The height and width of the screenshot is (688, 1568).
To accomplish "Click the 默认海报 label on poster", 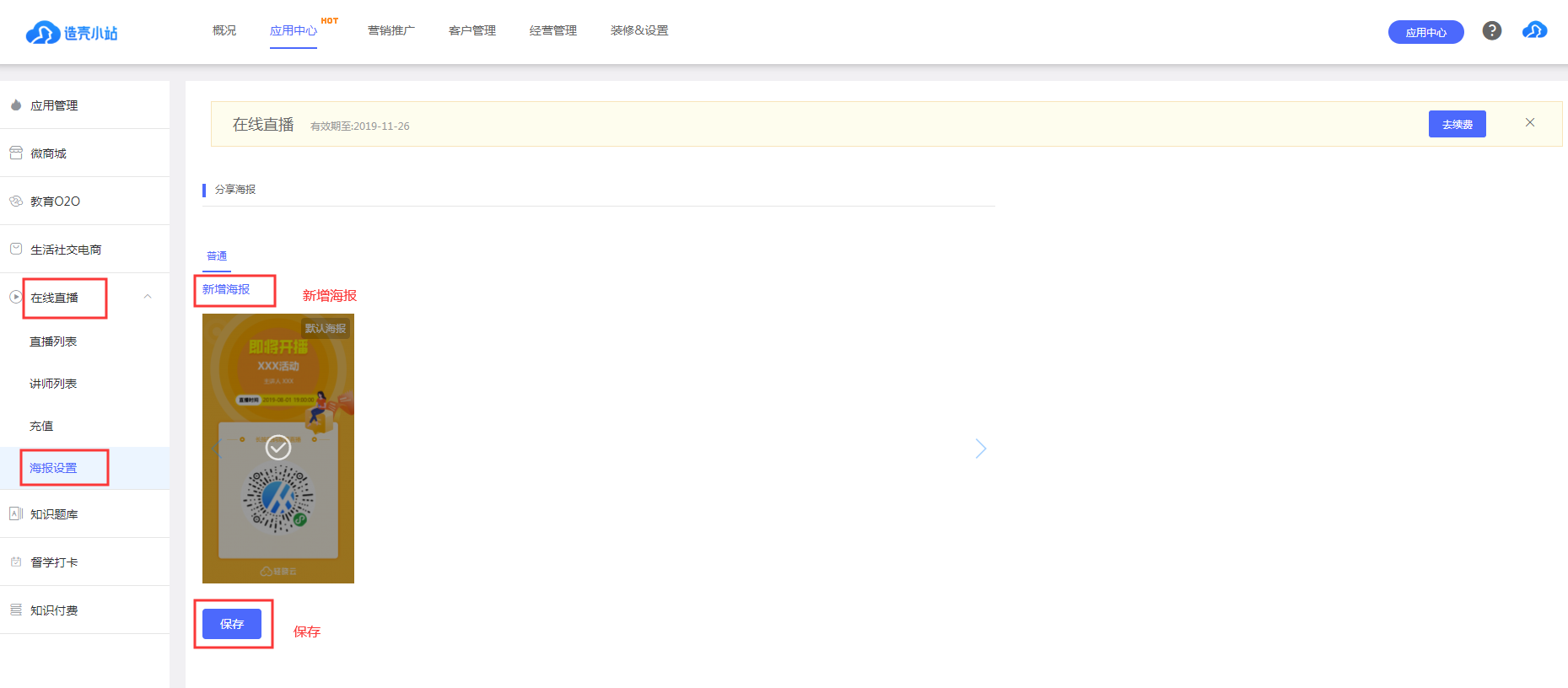I will pos(326,328).
